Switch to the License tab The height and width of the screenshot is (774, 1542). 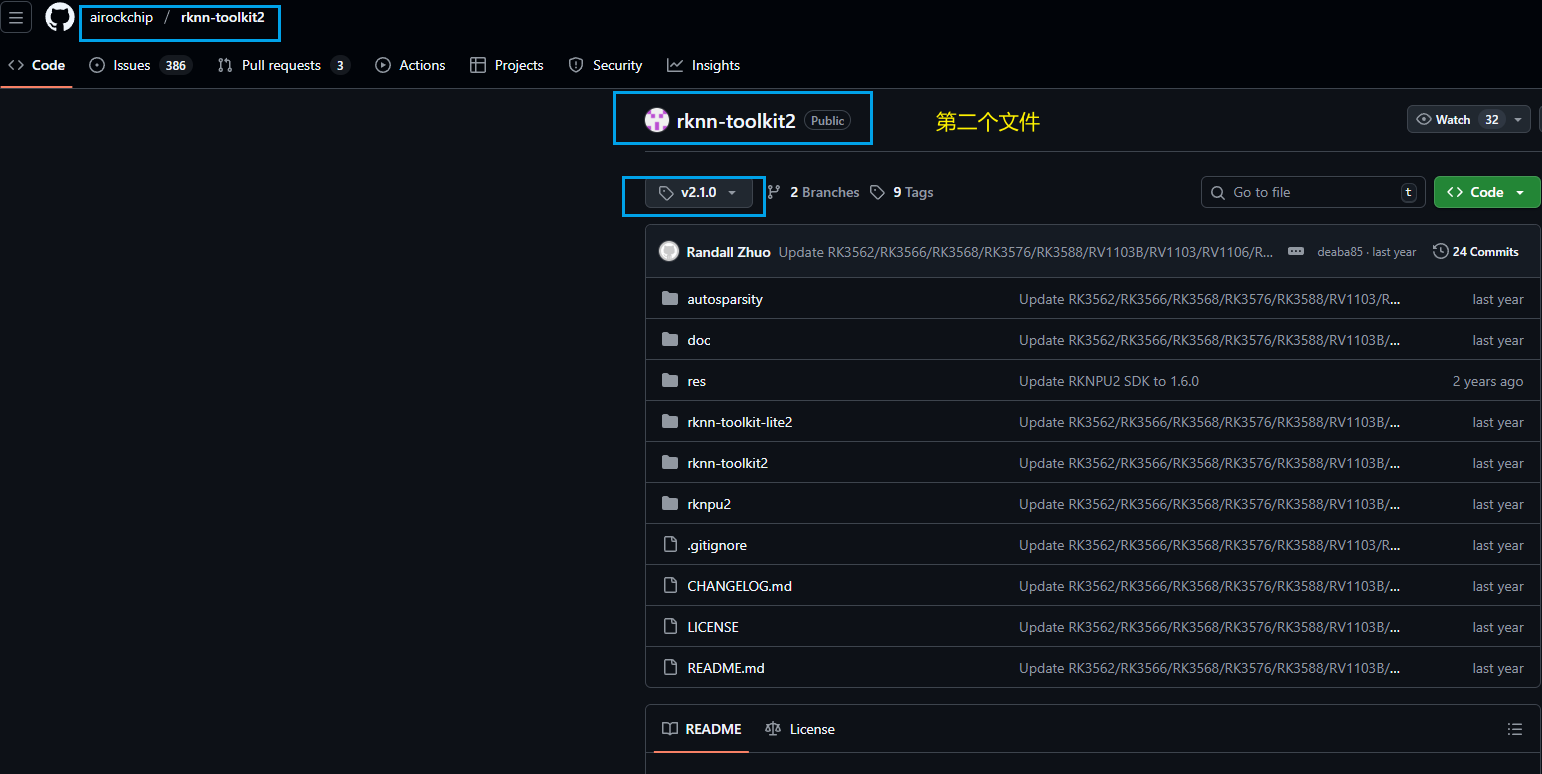800,729
